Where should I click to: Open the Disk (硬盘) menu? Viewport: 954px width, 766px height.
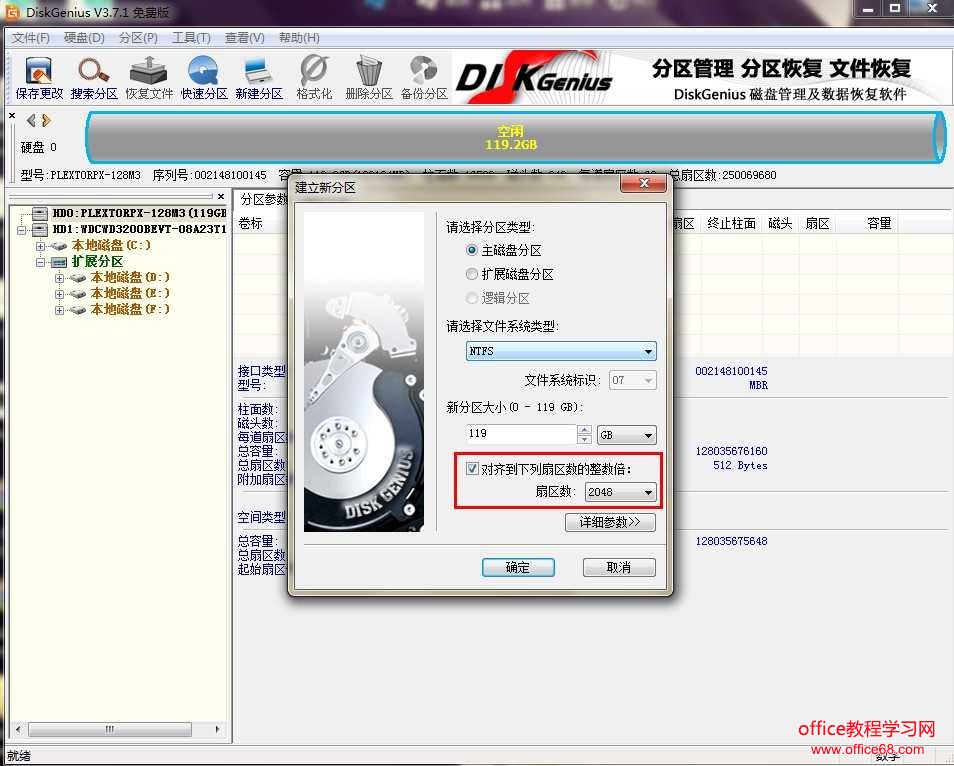85,38
